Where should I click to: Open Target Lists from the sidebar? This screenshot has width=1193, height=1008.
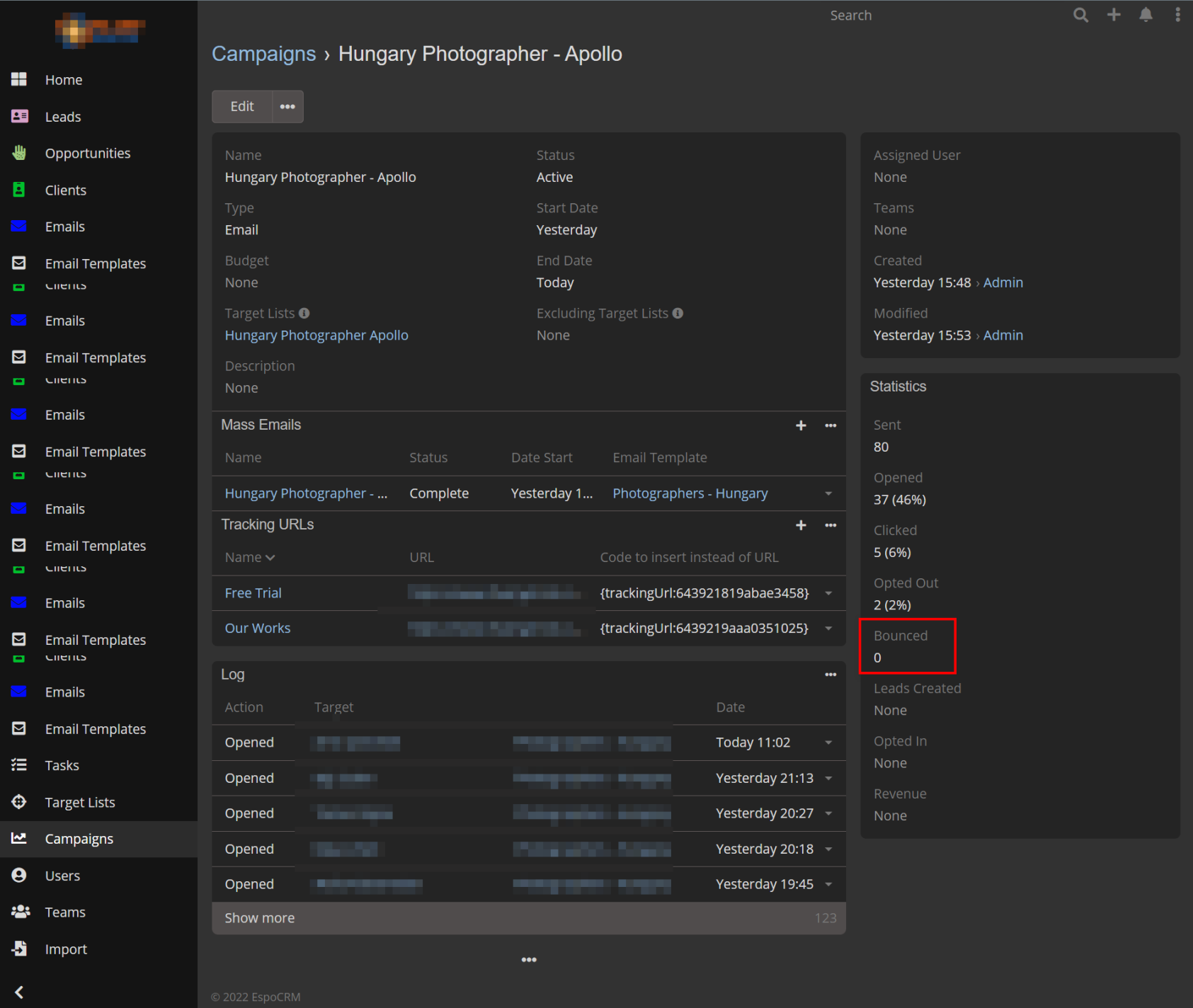click(79, 802)
